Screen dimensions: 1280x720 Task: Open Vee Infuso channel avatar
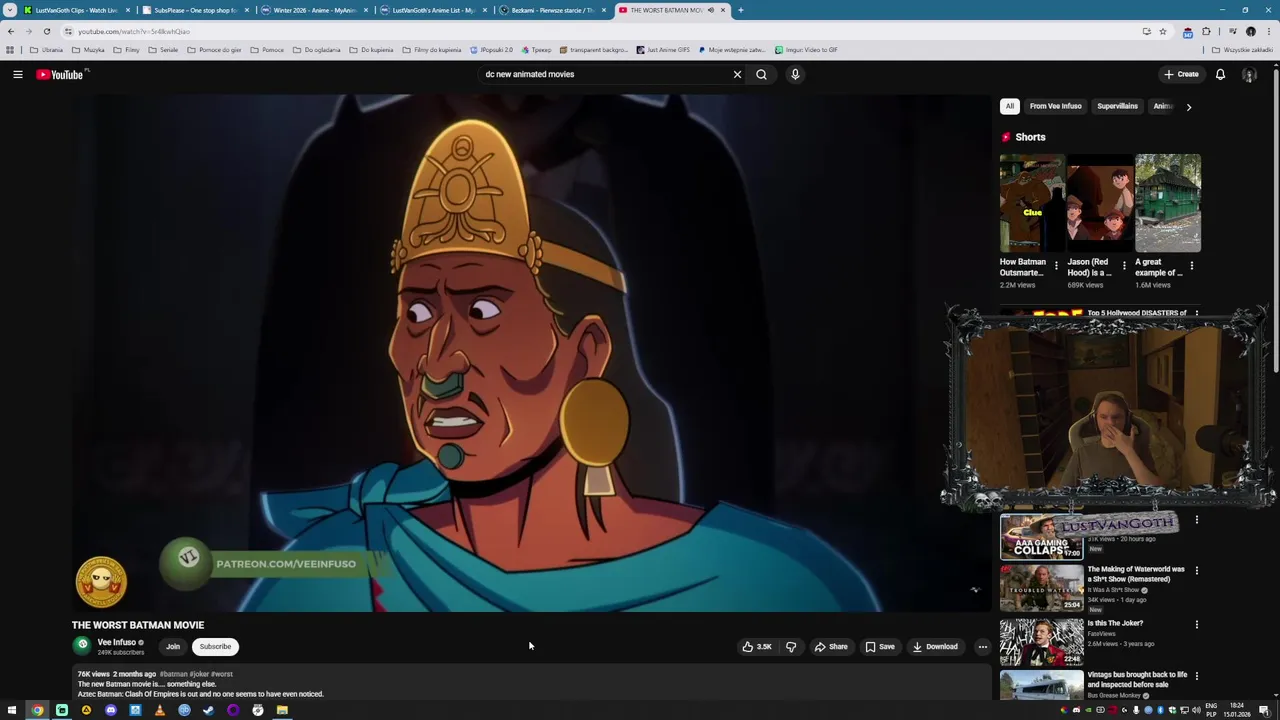[x=83, y=646]
